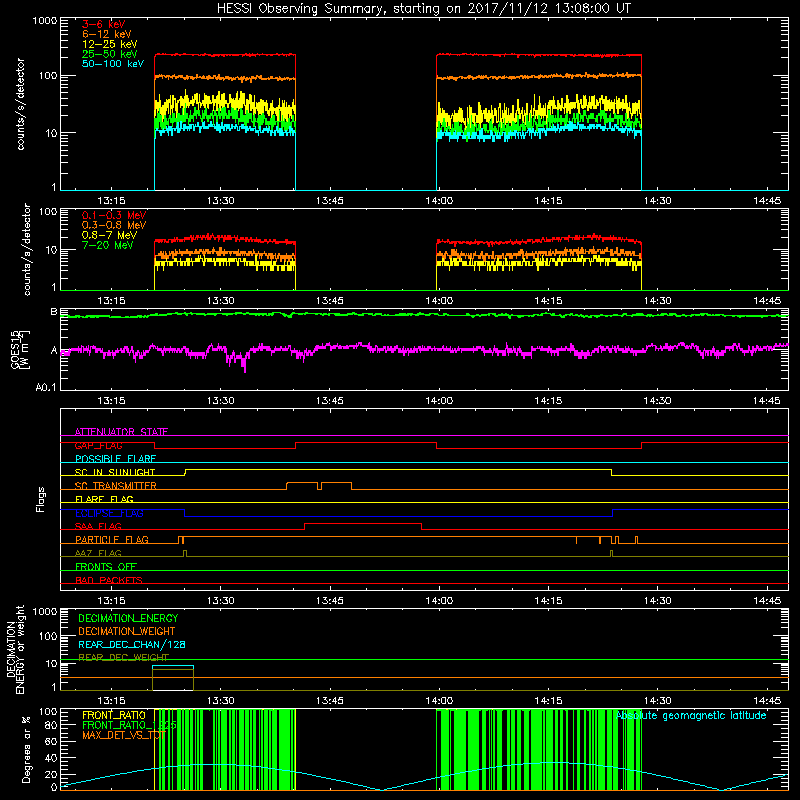800x800 pixels.
Task: Click the 'Degrees or %' y-axis title
Action: click(26, 749)
